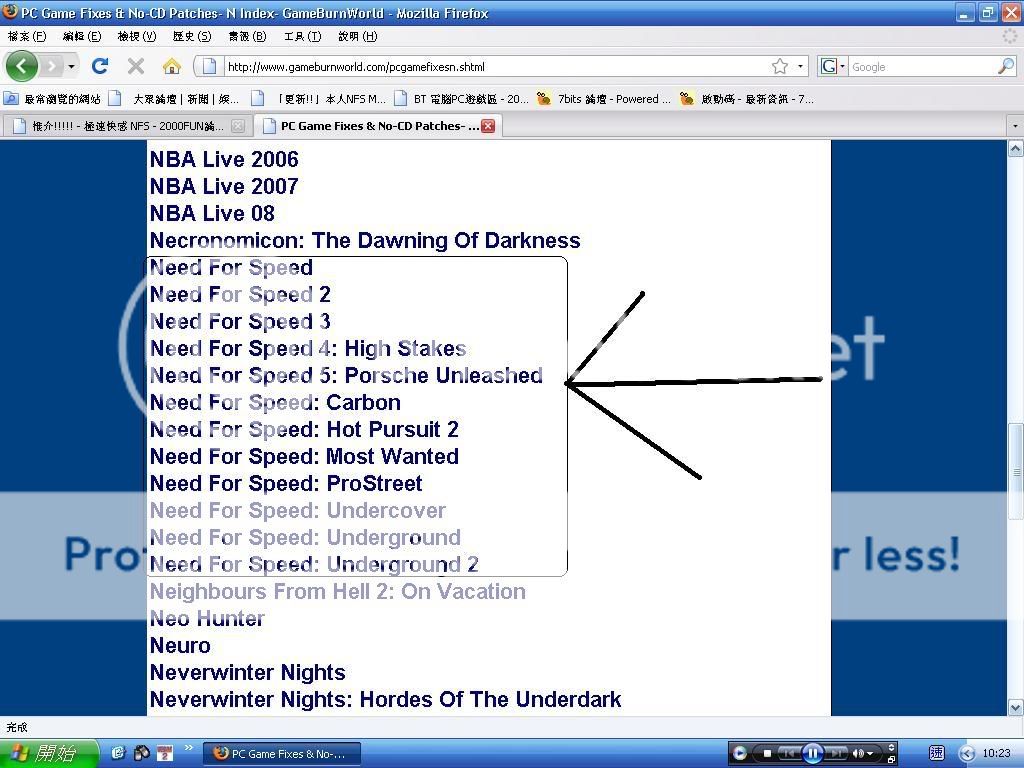Stop playback in the Media Player toolbar
This screenshot has height=768, width=1024.
tap(767, 753)
